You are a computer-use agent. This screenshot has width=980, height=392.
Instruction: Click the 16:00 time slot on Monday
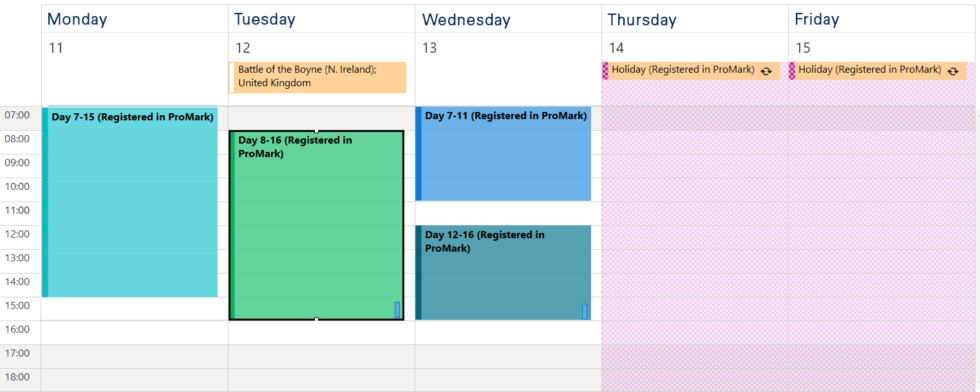click(134, 333)
